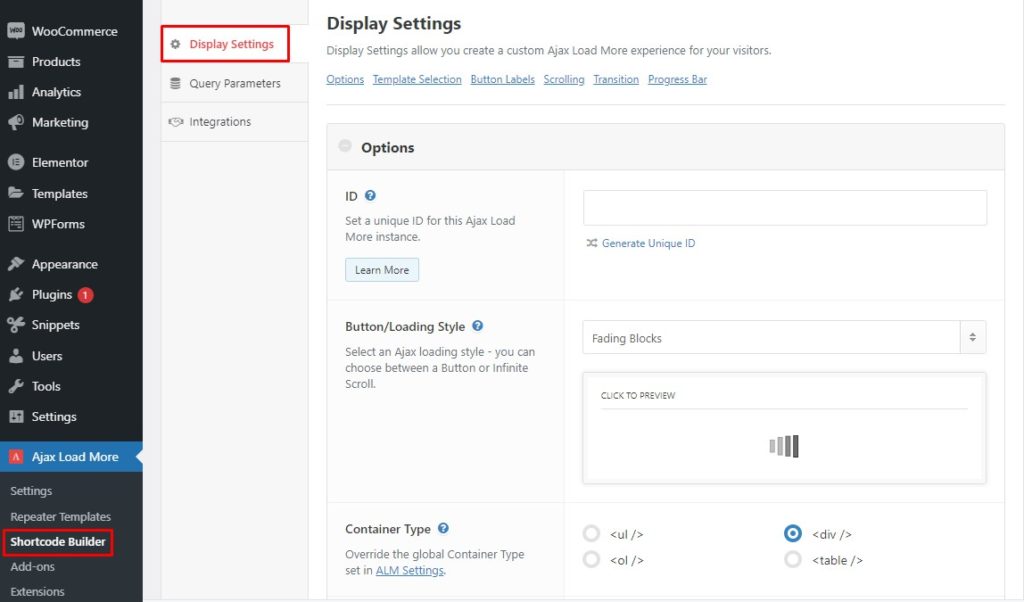Screen dimensions: 1024x602
Task: Click the help icon next to ID
Action: pos(370,195)
